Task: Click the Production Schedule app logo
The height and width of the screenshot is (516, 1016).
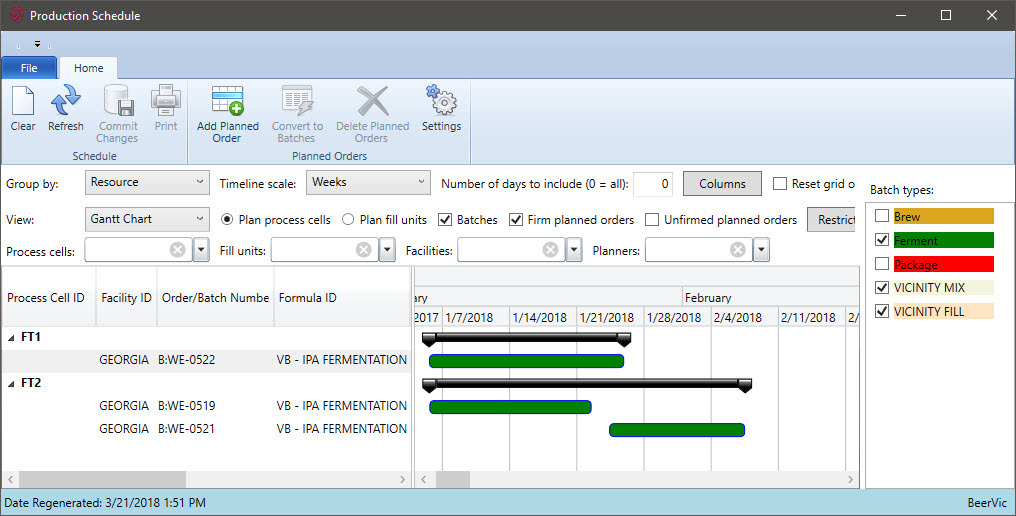Action: [x=17, y=15]
